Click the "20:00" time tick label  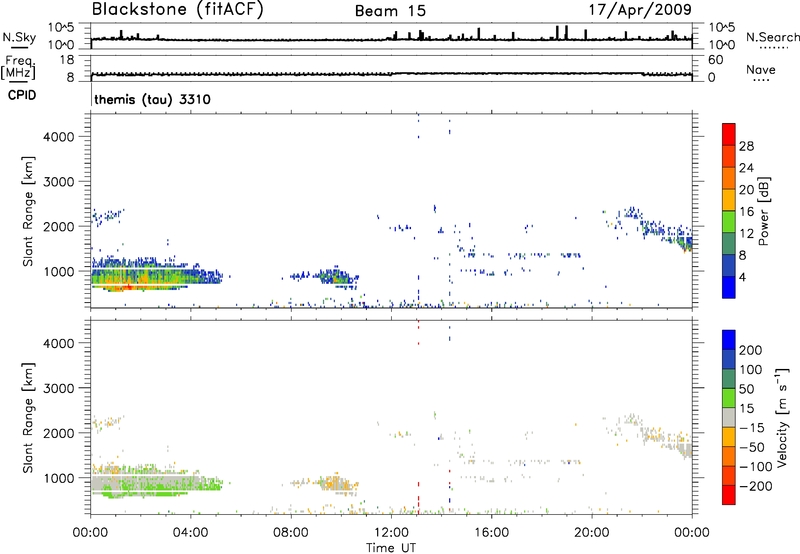591,533
